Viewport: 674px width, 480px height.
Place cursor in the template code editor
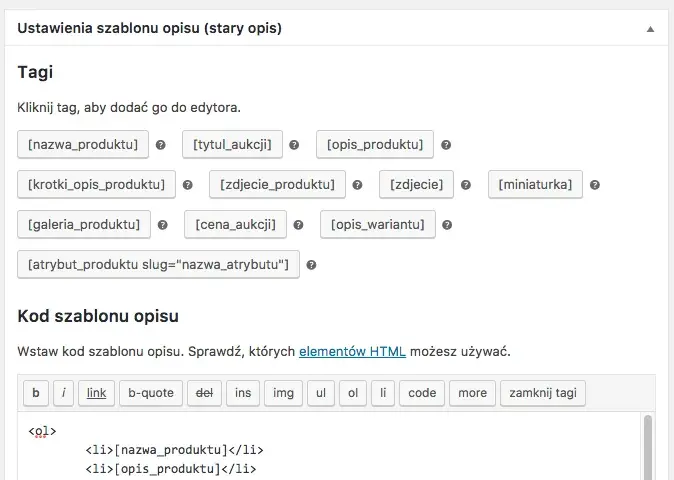pos(329,446)
